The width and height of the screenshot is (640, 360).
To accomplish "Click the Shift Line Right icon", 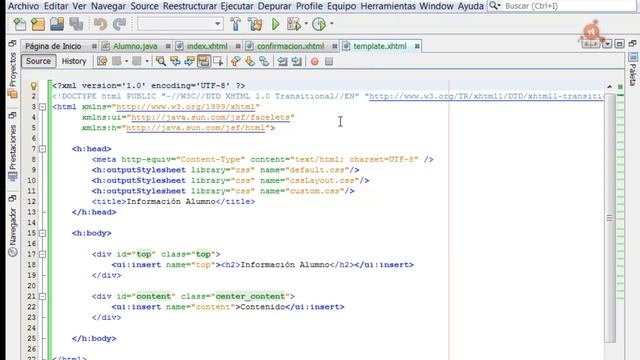I will tap(297, 61).
